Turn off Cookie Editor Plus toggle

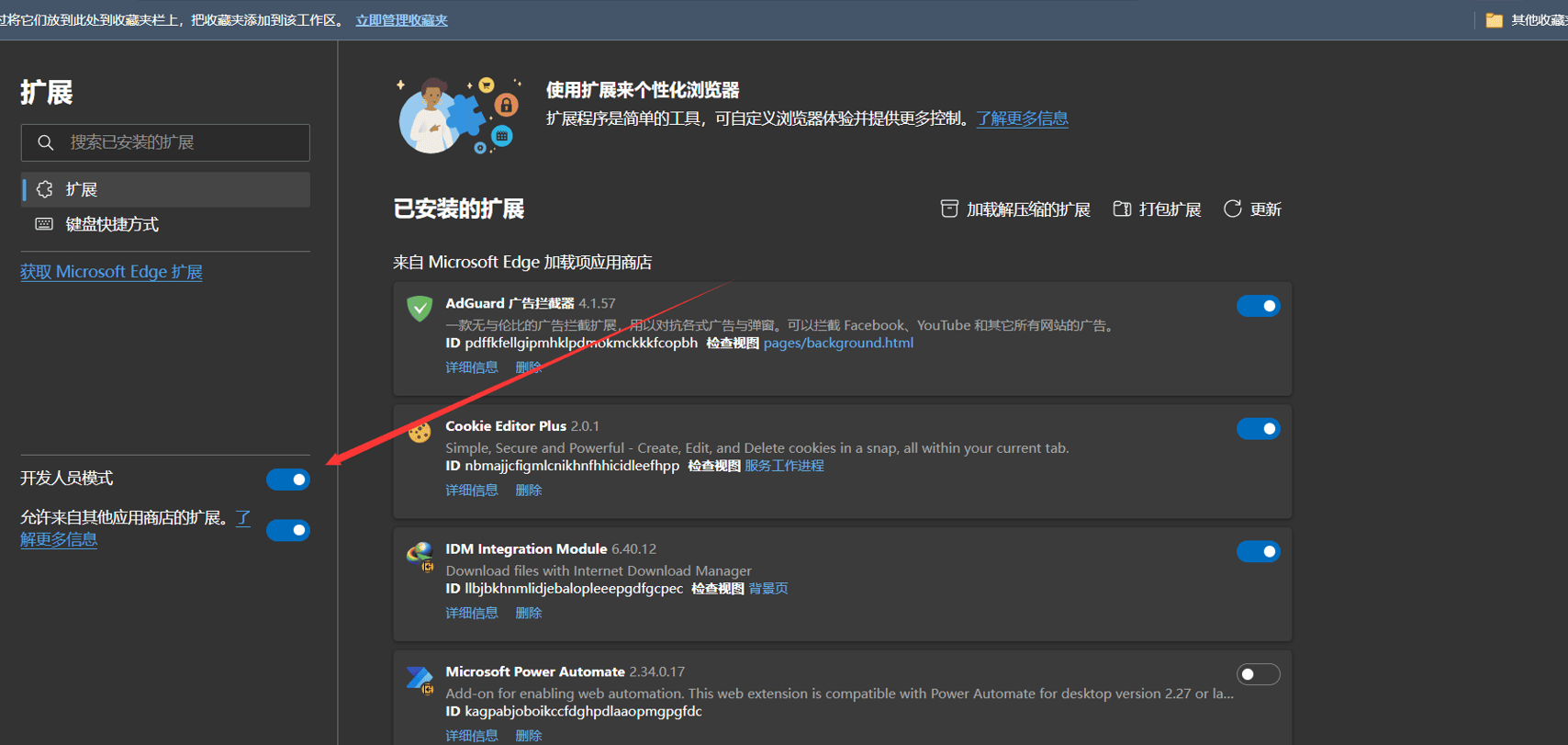click(x=1258, y=429)
